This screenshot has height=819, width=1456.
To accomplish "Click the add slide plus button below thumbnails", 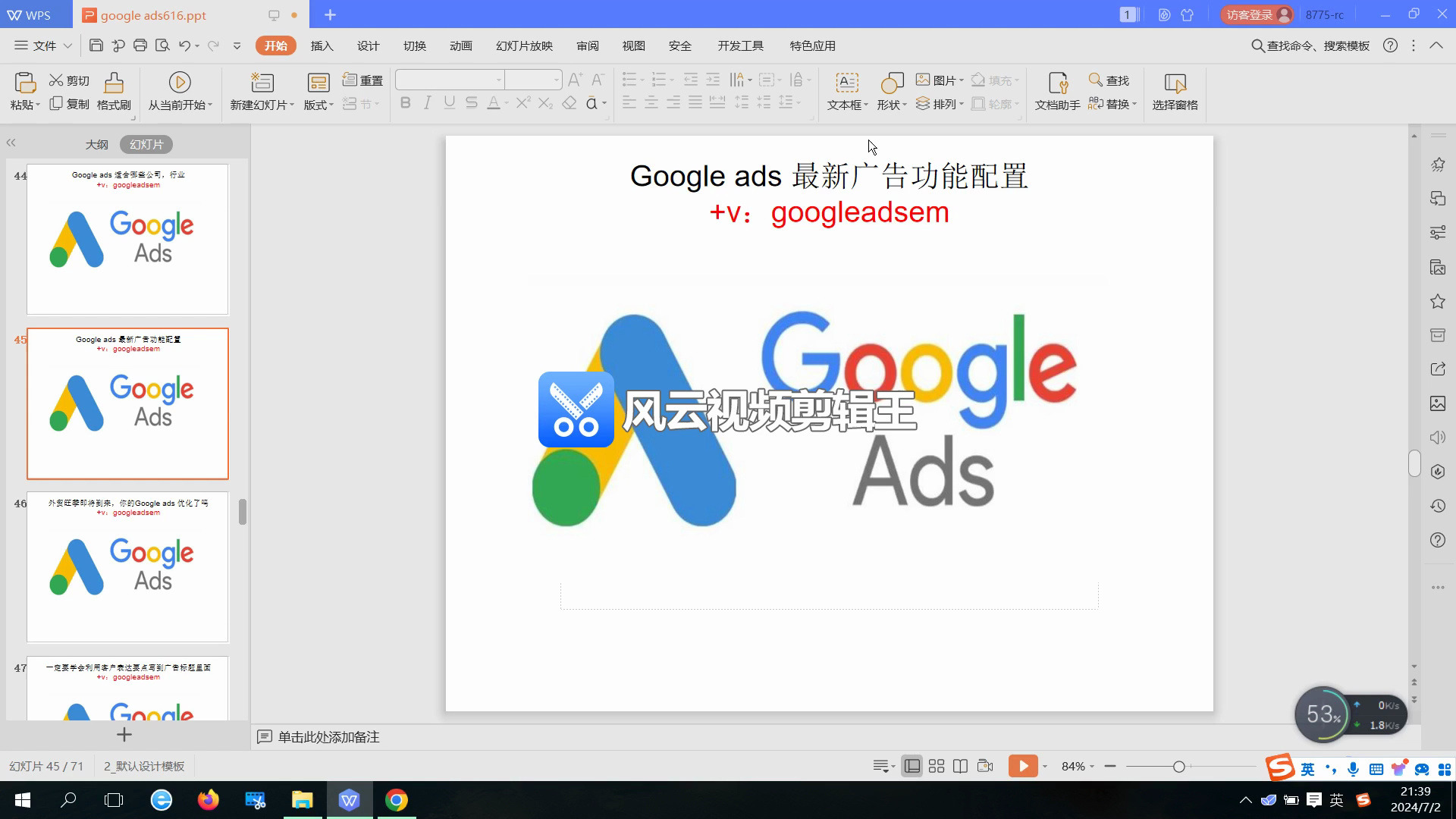I will pos(124,734).
